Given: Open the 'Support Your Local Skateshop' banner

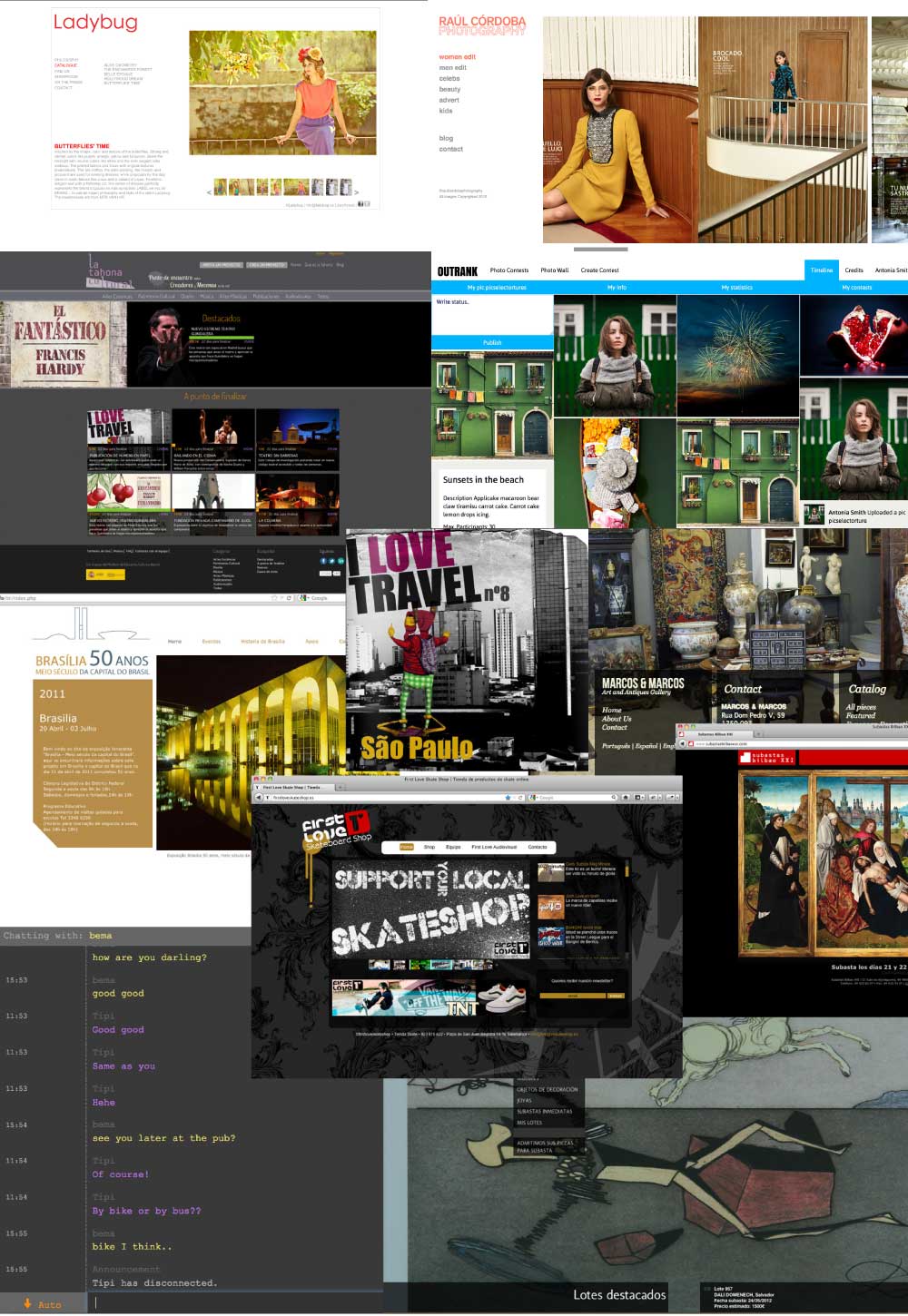Looking at the screenshot, I should click(x=430, y=911).
